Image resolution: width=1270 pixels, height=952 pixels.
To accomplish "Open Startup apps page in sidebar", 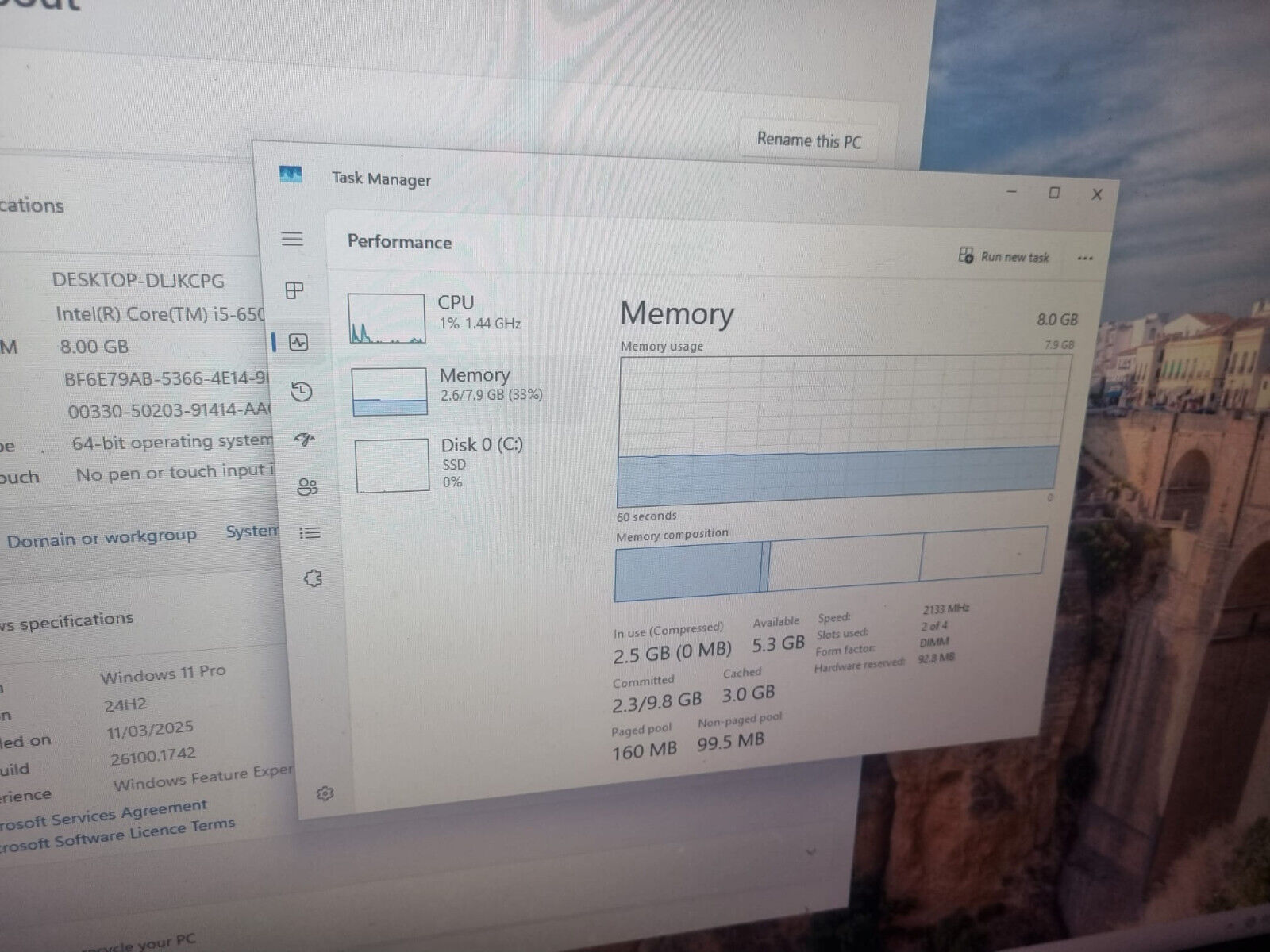I will pos(305,440).
